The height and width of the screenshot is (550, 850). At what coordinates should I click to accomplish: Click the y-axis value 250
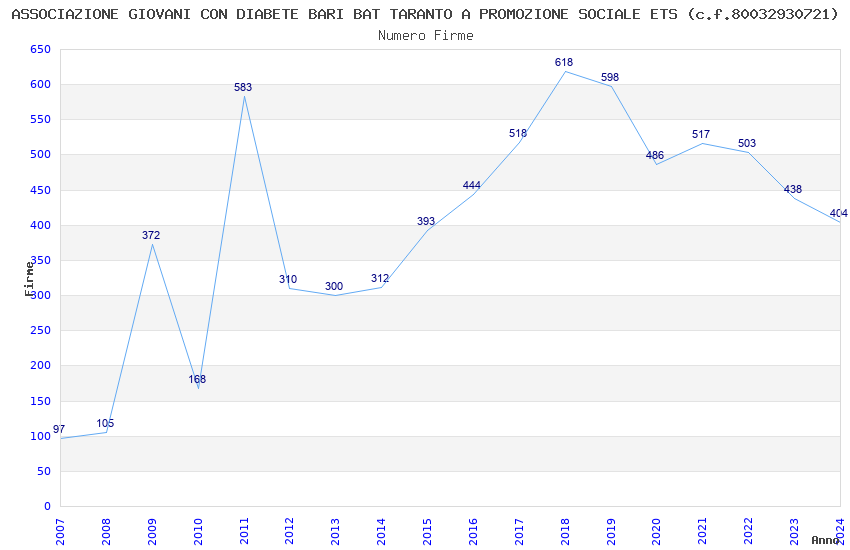click(41, 331)
